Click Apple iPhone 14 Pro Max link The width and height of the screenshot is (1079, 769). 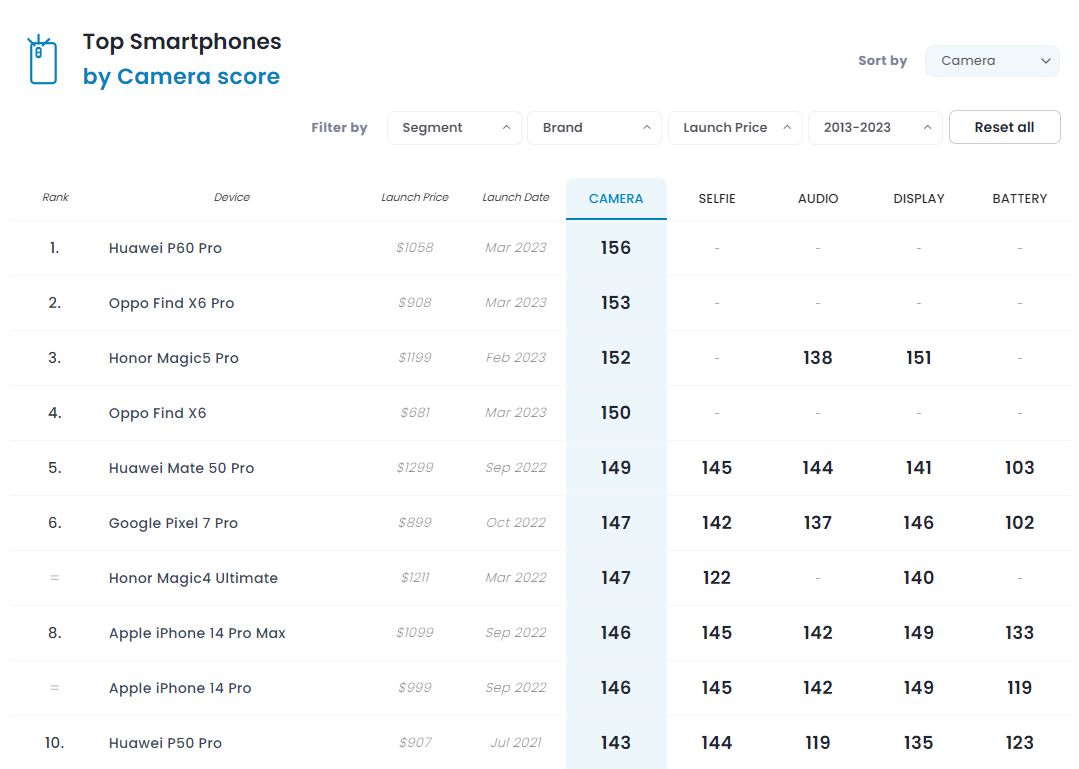(x=197, y=633)
